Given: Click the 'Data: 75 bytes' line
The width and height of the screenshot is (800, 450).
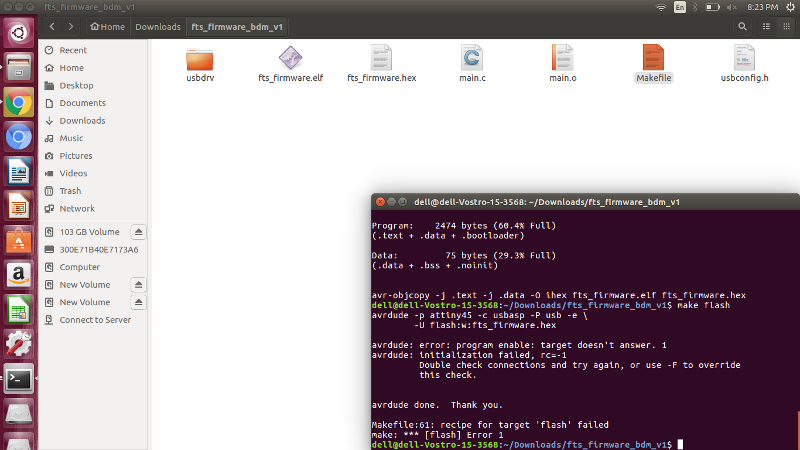Looking at the screenshot, I should [464, 256].
